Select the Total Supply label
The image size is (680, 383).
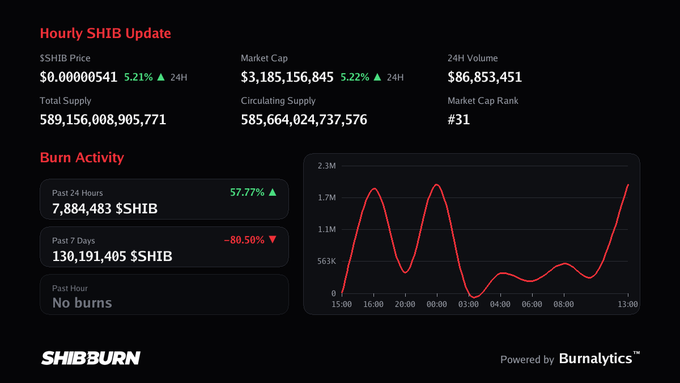(65, 101)
